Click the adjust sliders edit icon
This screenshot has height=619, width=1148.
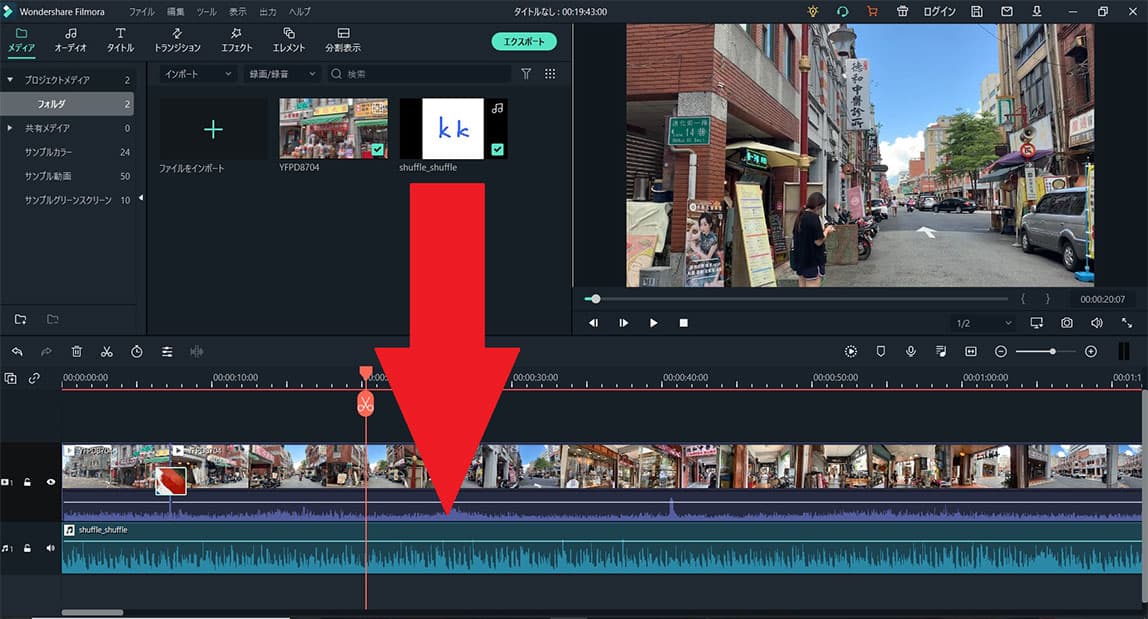tap(167, 352)
